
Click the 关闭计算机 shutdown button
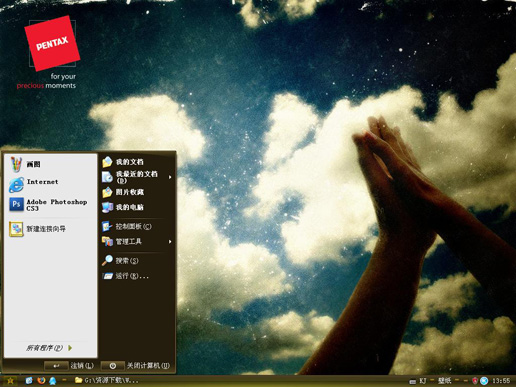coord(136,366)
